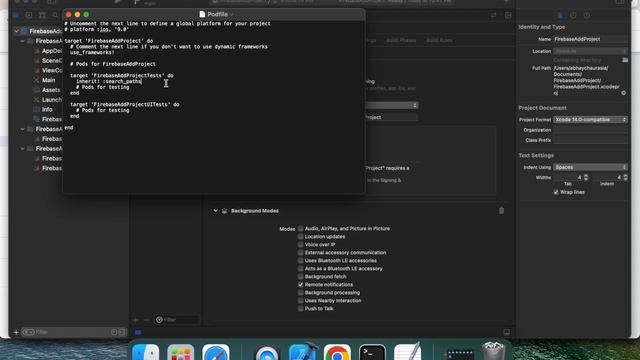Collapse the Background Modes section
This screenshot has height=360, width=640.
pyautogui.click(x=216, y=211)
